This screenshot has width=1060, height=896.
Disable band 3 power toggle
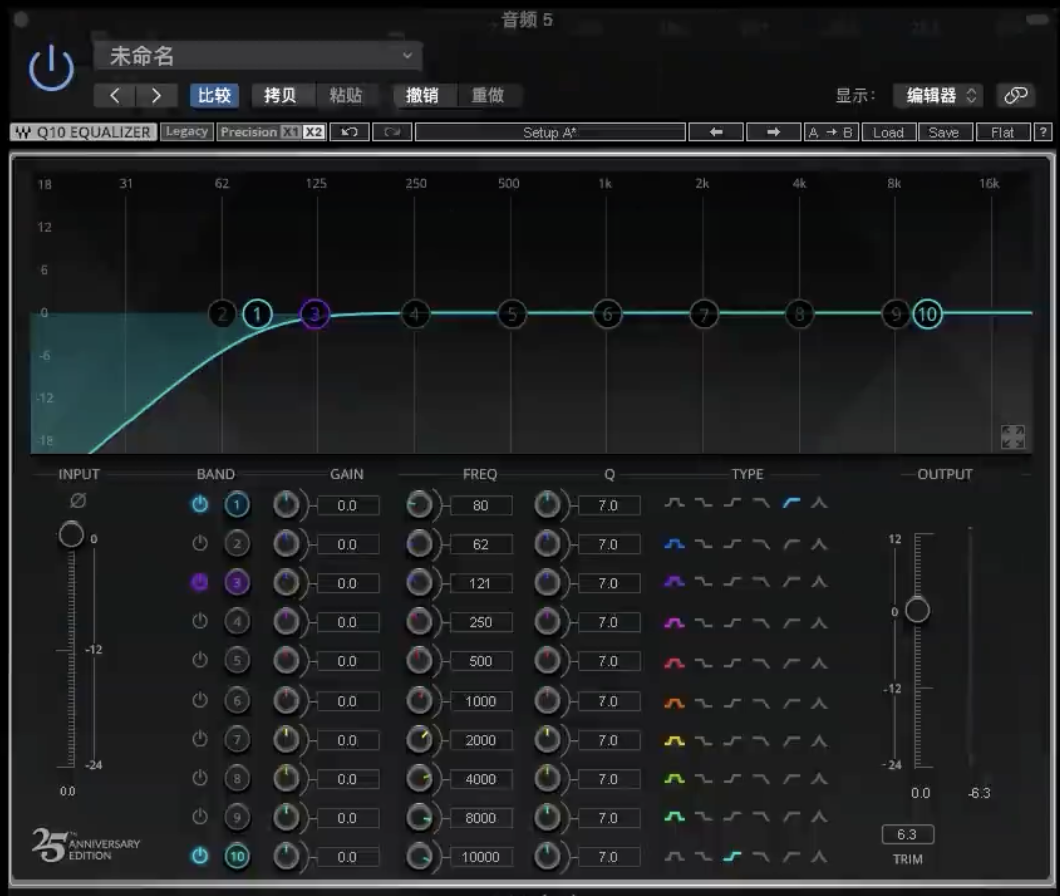200,583
